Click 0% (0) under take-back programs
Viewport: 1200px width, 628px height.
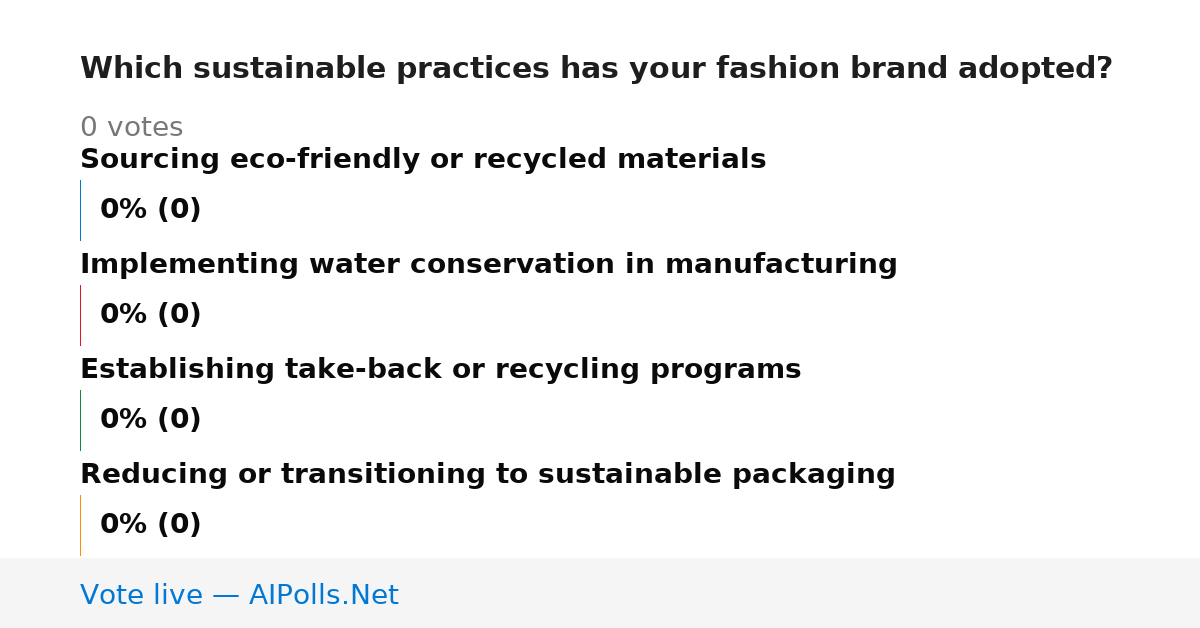(x=151, y=420)
